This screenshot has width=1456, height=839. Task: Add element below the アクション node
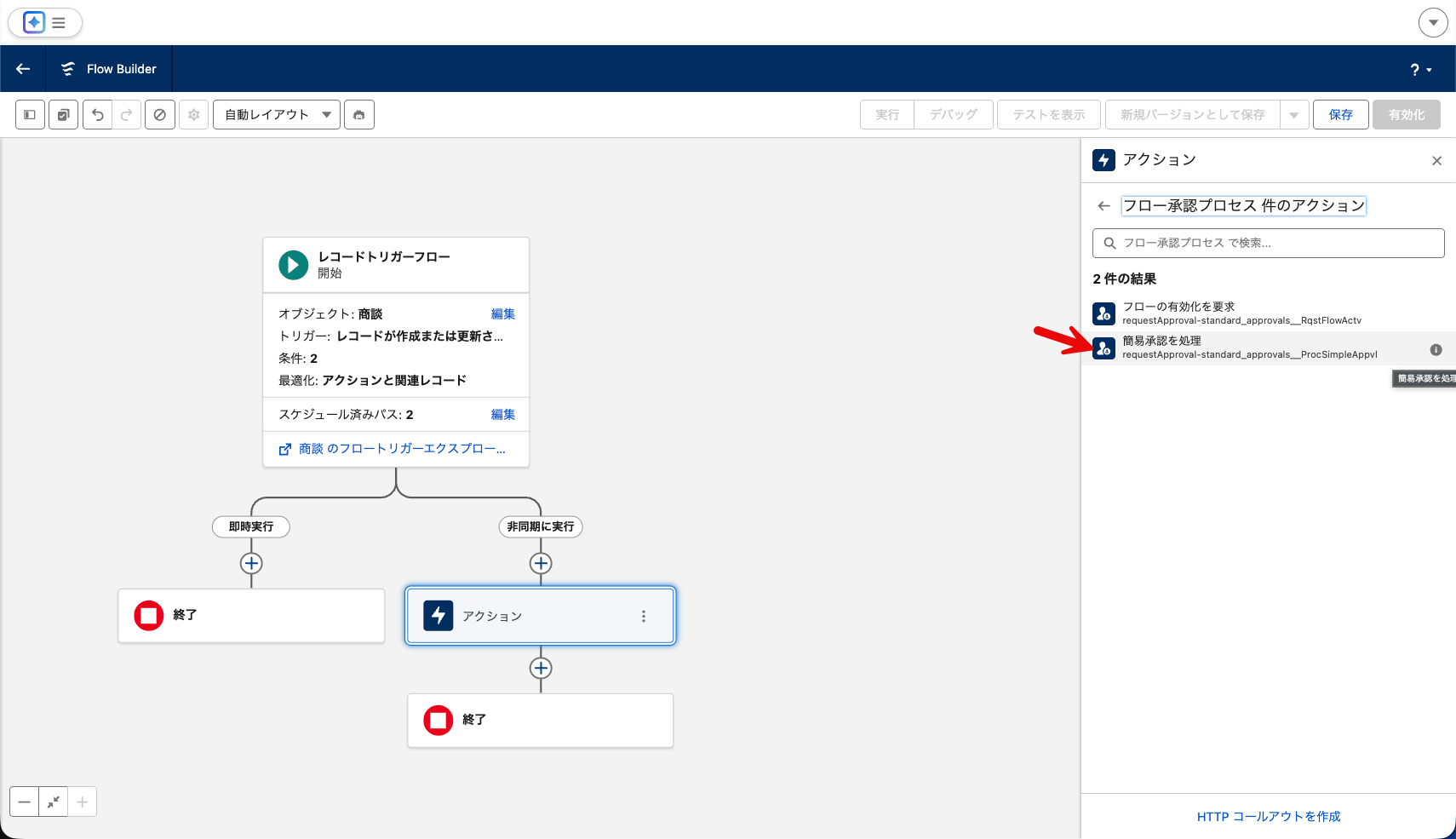(x=541, y=669)
